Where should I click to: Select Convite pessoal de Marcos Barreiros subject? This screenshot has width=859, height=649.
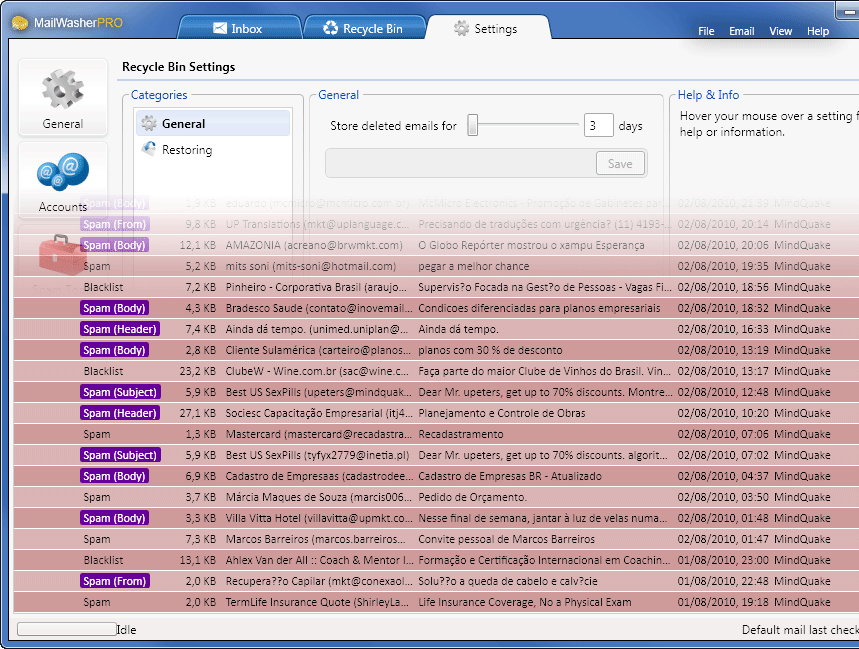click(x=506, y=539)
